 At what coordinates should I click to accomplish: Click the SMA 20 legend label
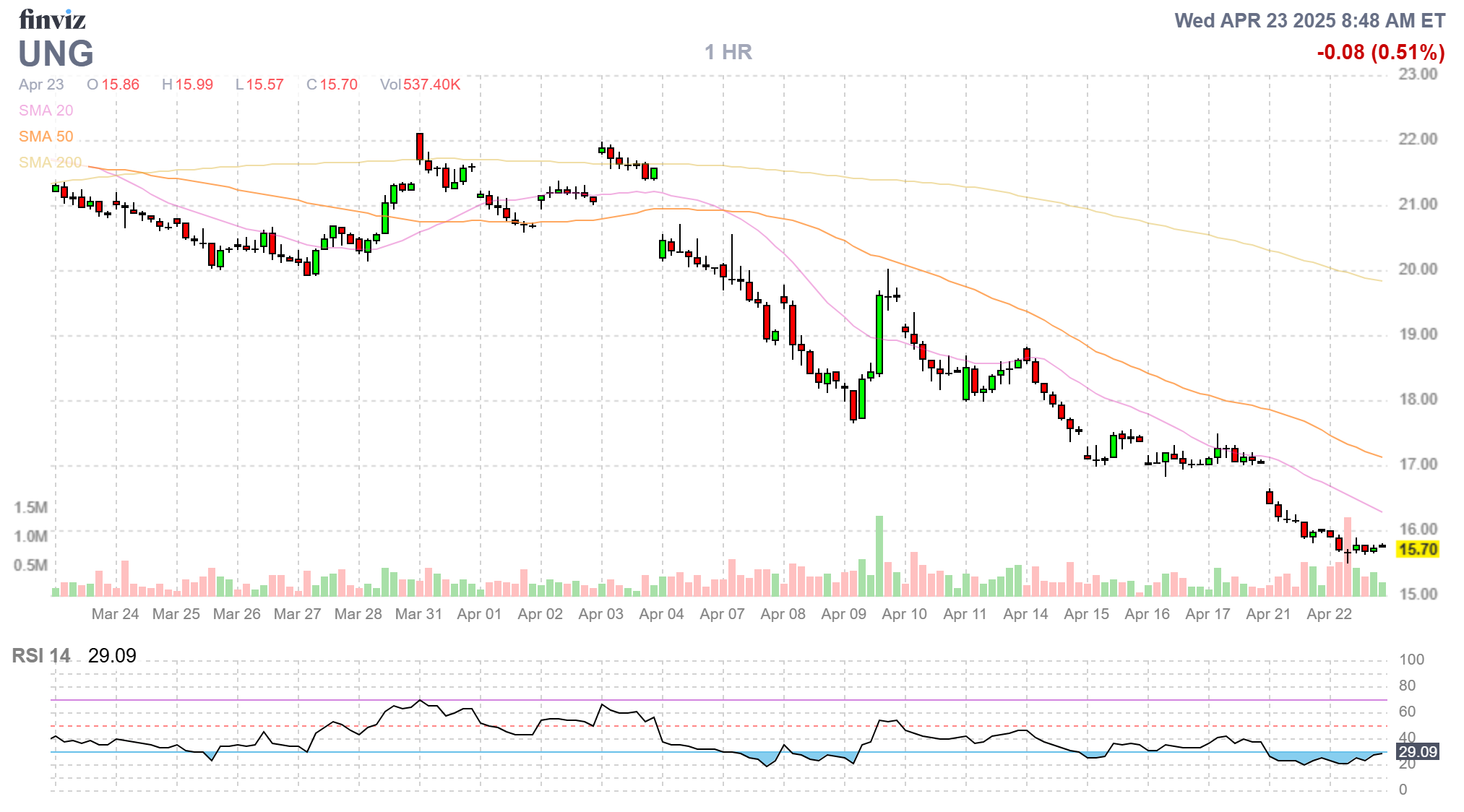[x=46, y=111]
